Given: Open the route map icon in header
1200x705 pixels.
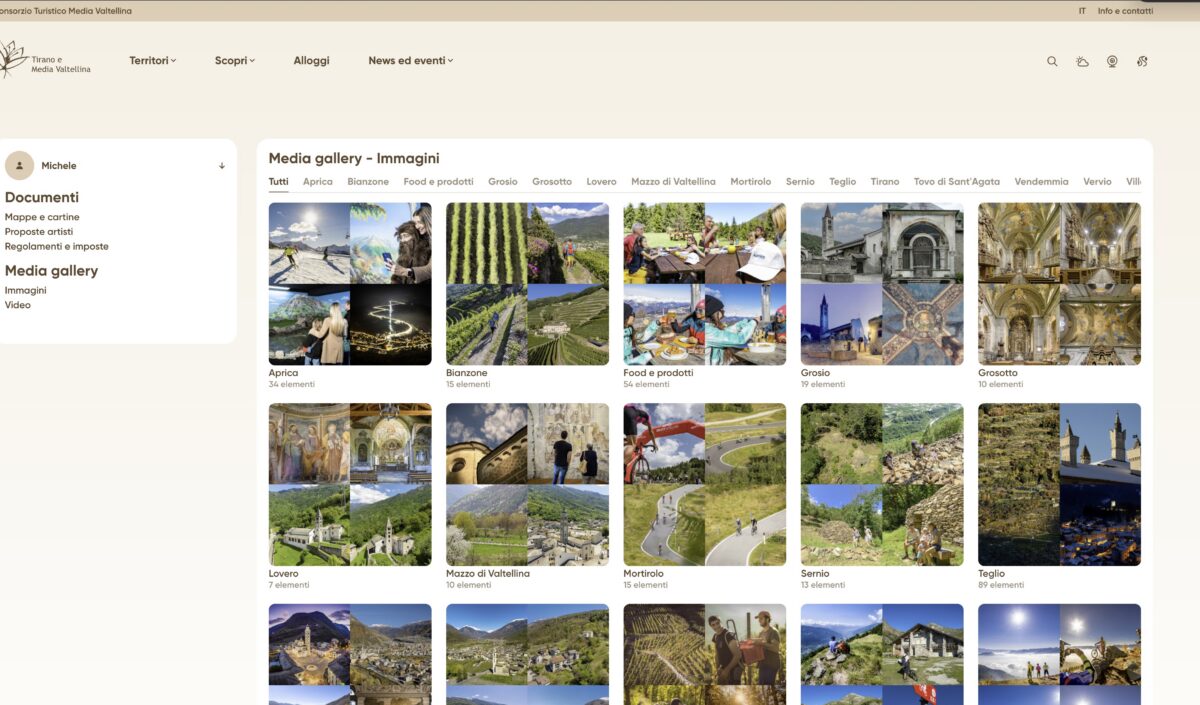Looking at the screenshot, I should (1142, 61).
